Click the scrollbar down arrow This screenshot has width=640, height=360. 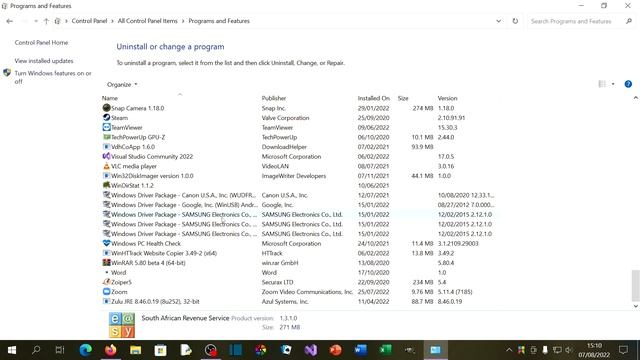point(635,306)
